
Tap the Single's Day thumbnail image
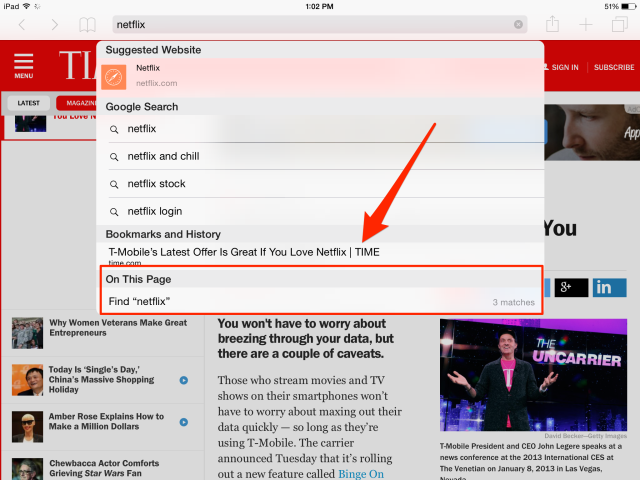point(27,380)
